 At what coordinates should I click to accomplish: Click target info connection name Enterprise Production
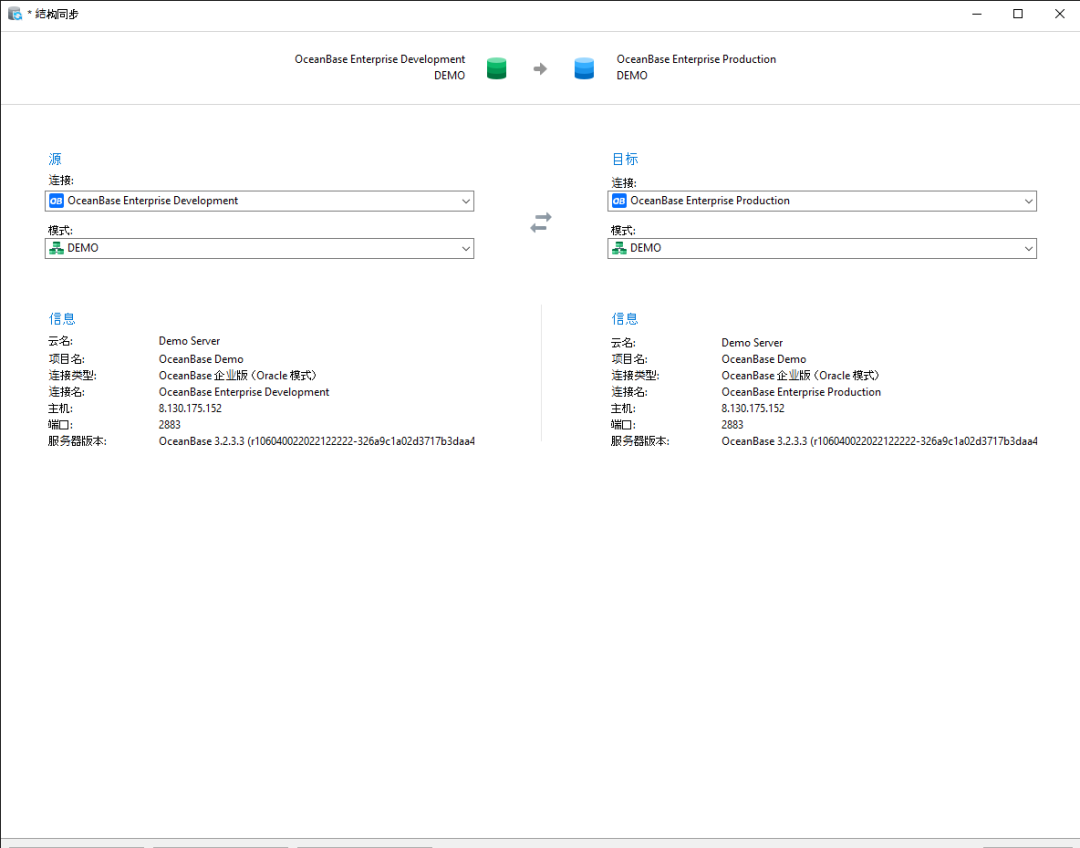(x=801, y=392)
